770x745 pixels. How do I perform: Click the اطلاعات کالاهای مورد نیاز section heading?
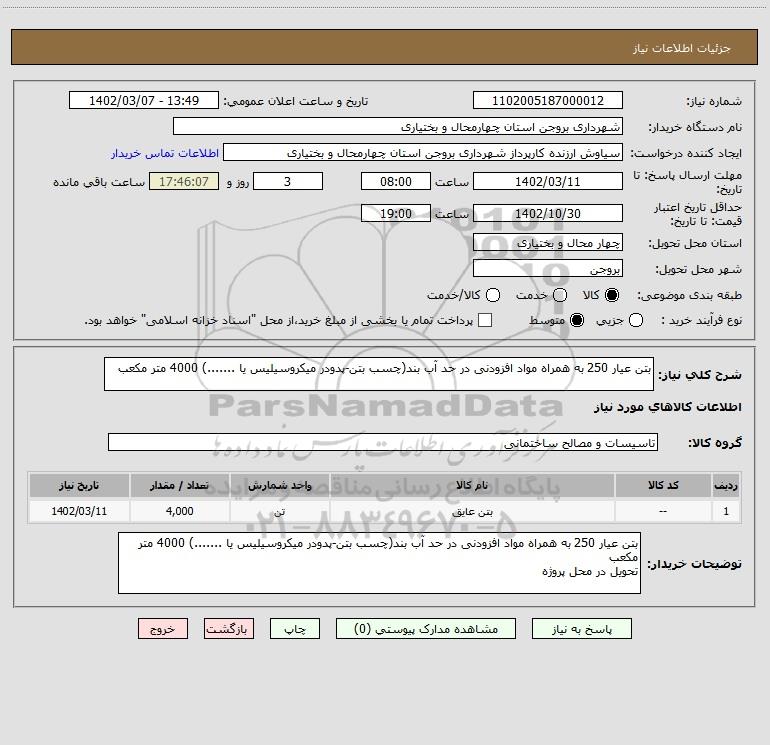pos(667,407)
